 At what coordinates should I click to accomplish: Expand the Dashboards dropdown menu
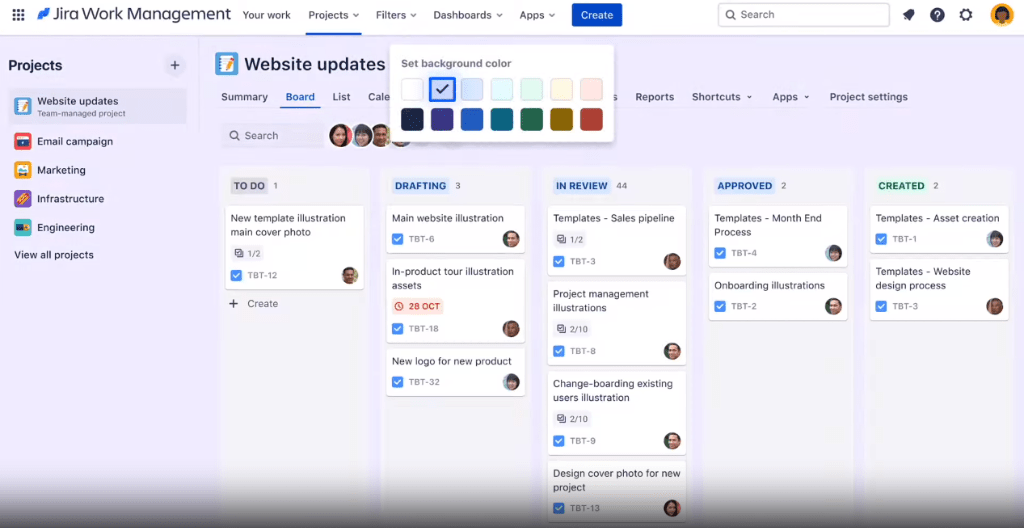point(468,15)
